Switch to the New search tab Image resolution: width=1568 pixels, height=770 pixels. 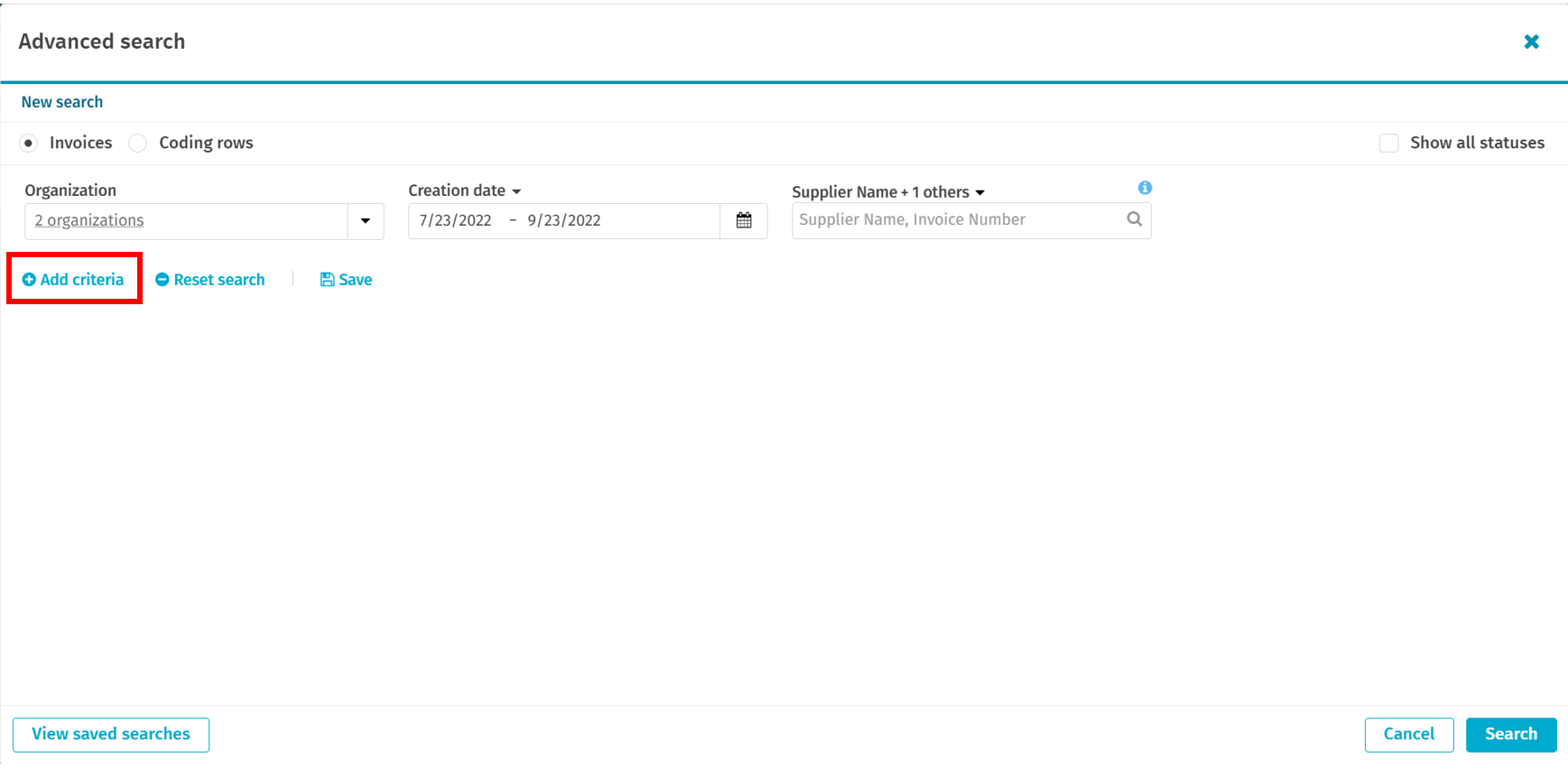click(x=62, y=102)
